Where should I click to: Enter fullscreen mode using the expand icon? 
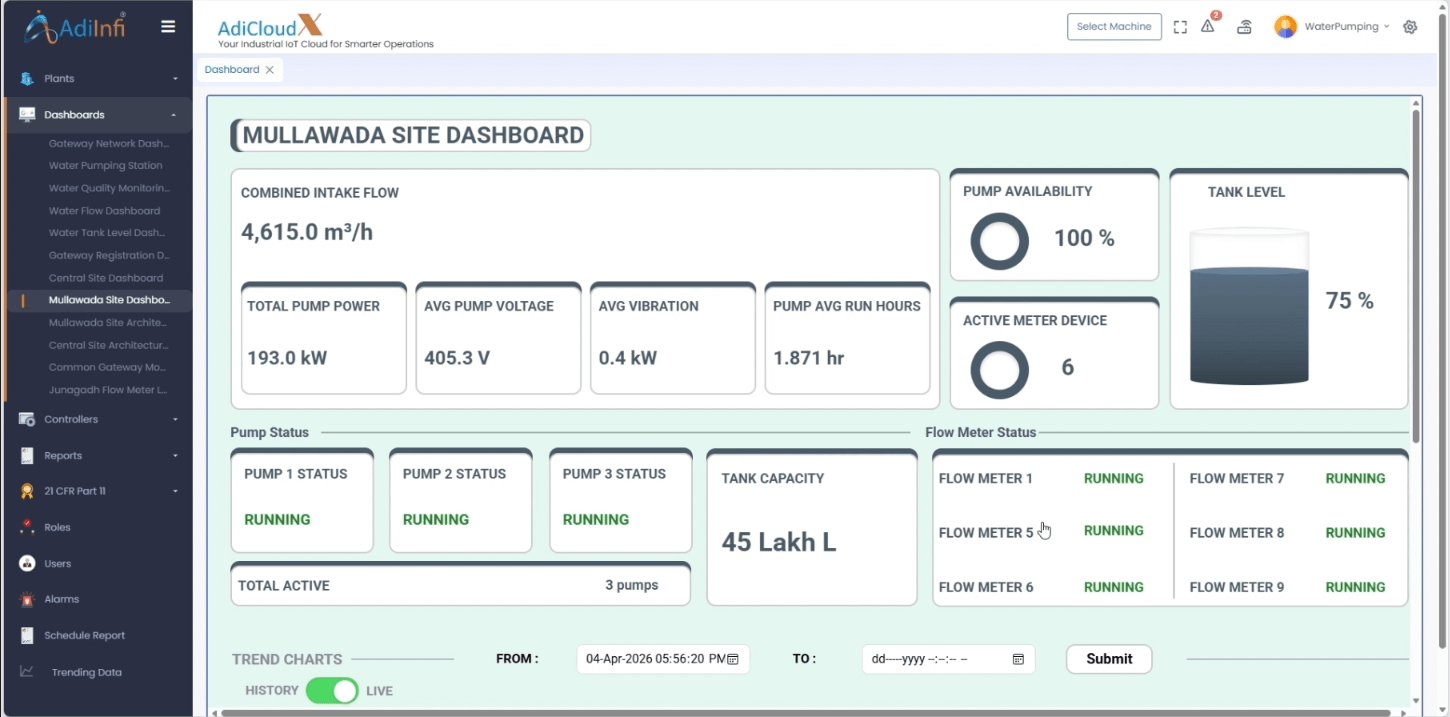(x=1180, y=27)
